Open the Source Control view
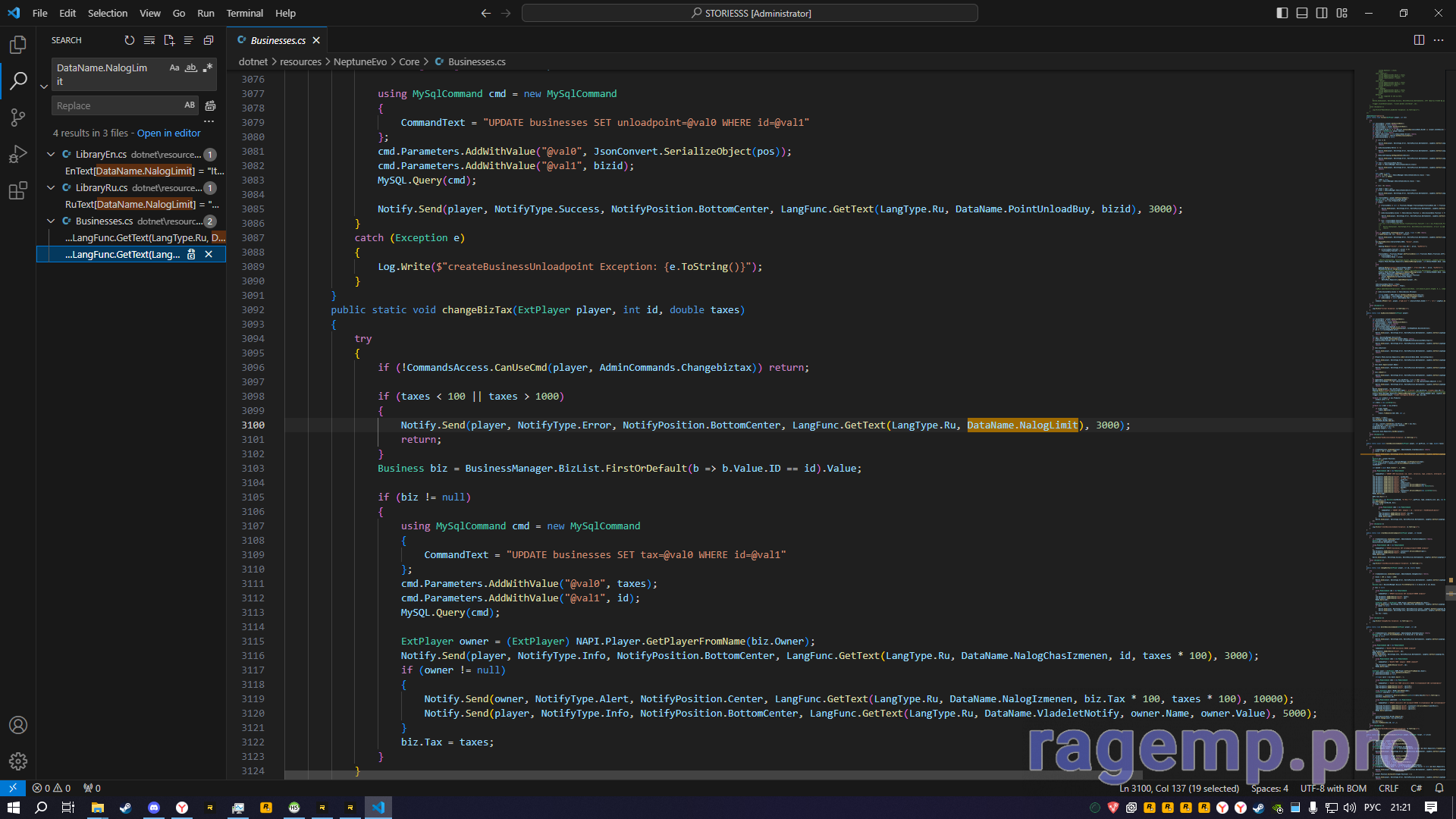The height and width of the screenshot is (819, 1456). click(x=18, y=118)
